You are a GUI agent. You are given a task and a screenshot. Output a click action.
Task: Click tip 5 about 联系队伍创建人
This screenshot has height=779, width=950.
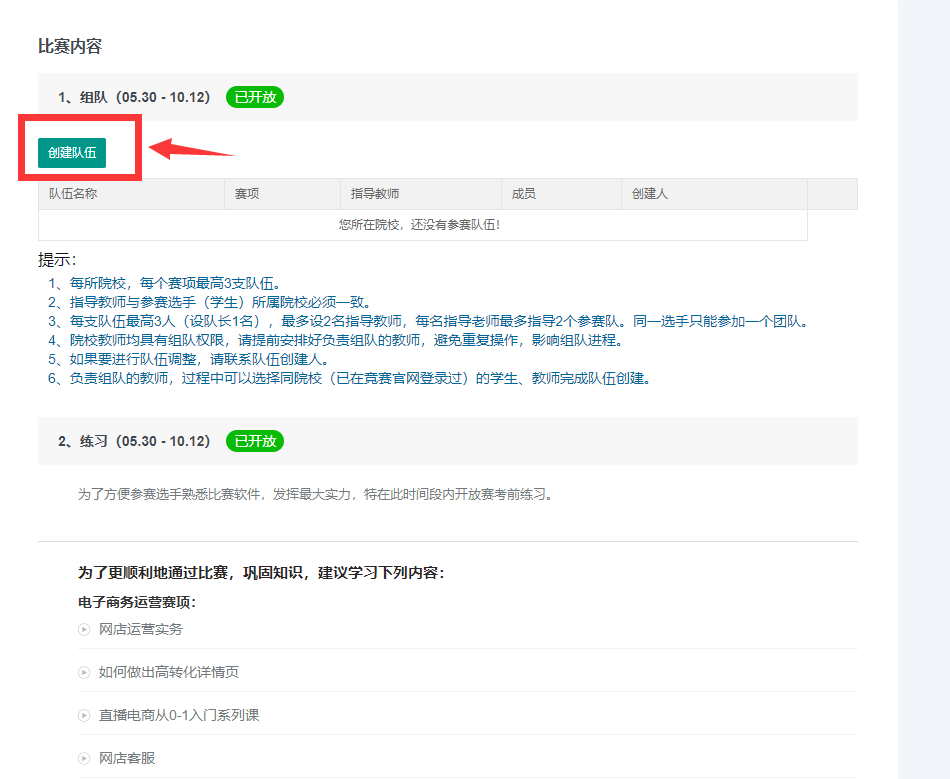click(189, 359)
